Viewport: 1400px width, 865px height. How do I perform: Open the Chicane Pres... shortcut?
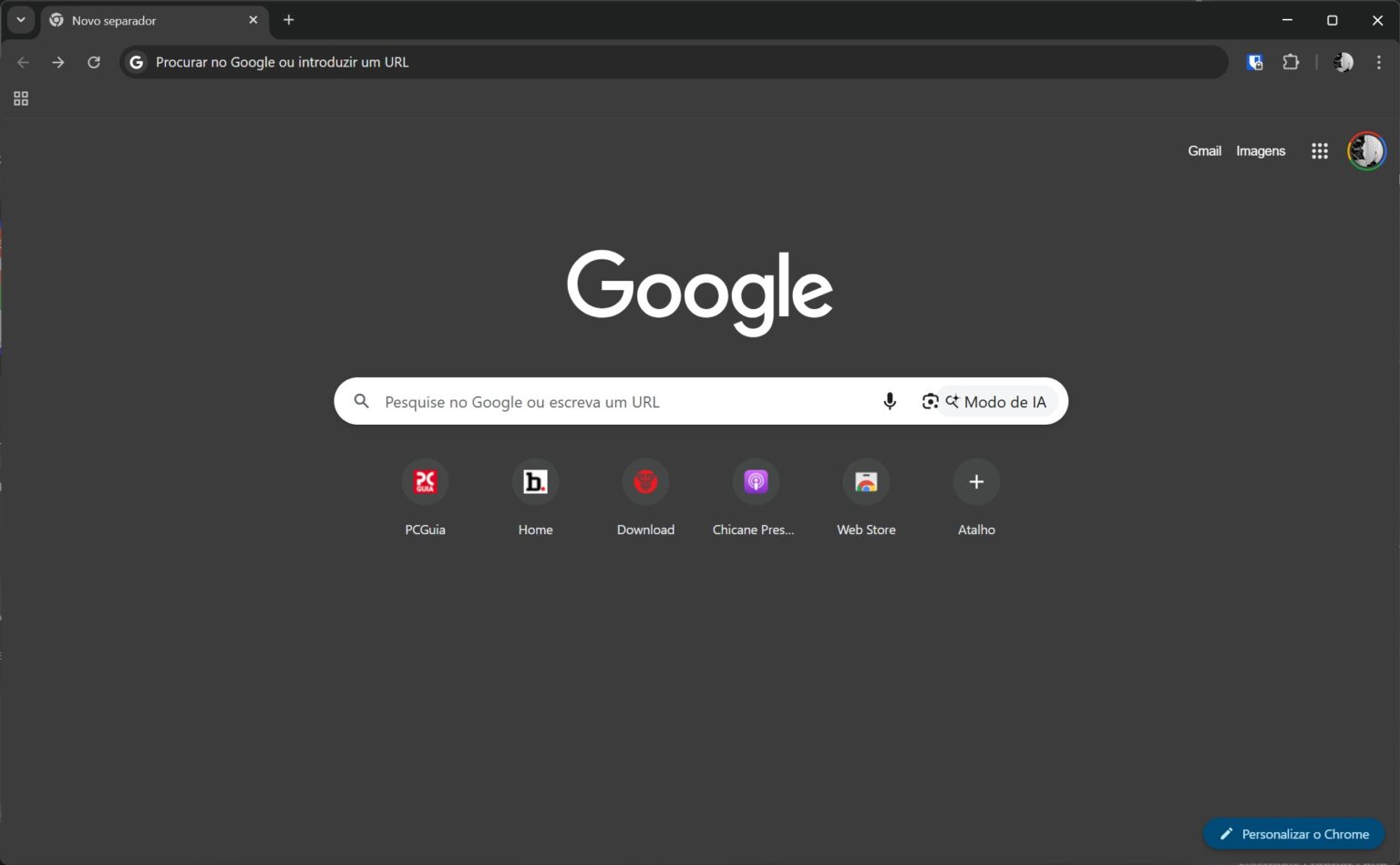click(756, 482)
